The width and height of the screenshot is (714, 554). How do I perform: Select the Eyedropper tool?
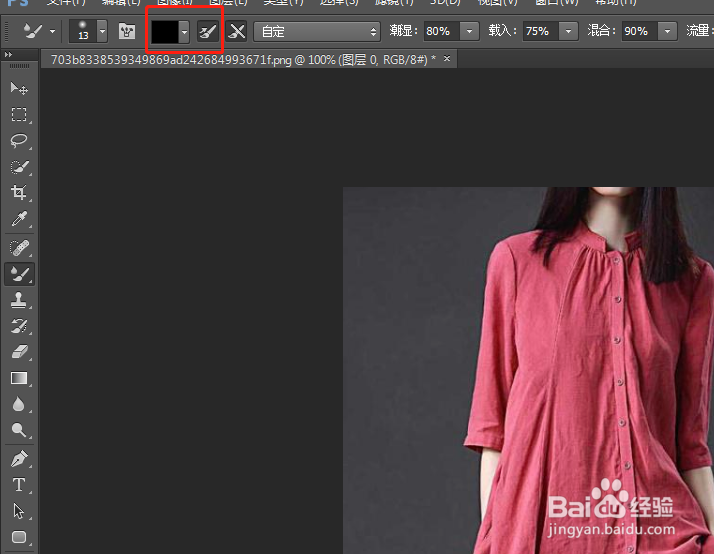click(x=19, y=219)
